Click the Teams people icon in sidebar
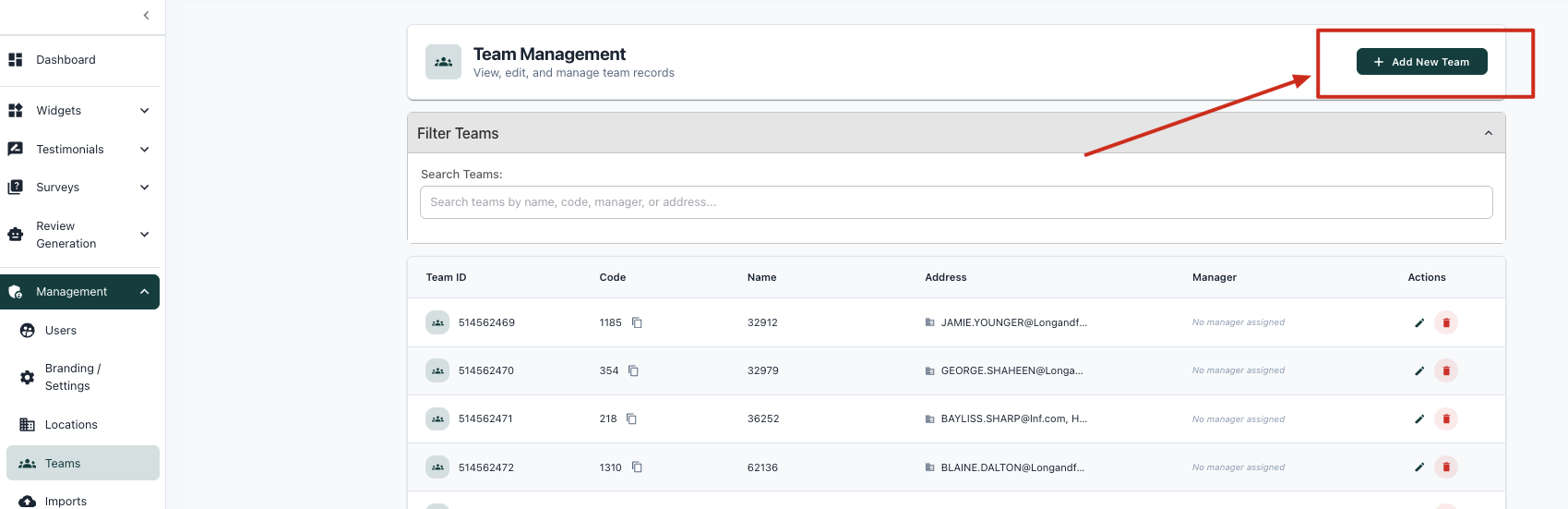1568x509 pixels. (28, 464)
